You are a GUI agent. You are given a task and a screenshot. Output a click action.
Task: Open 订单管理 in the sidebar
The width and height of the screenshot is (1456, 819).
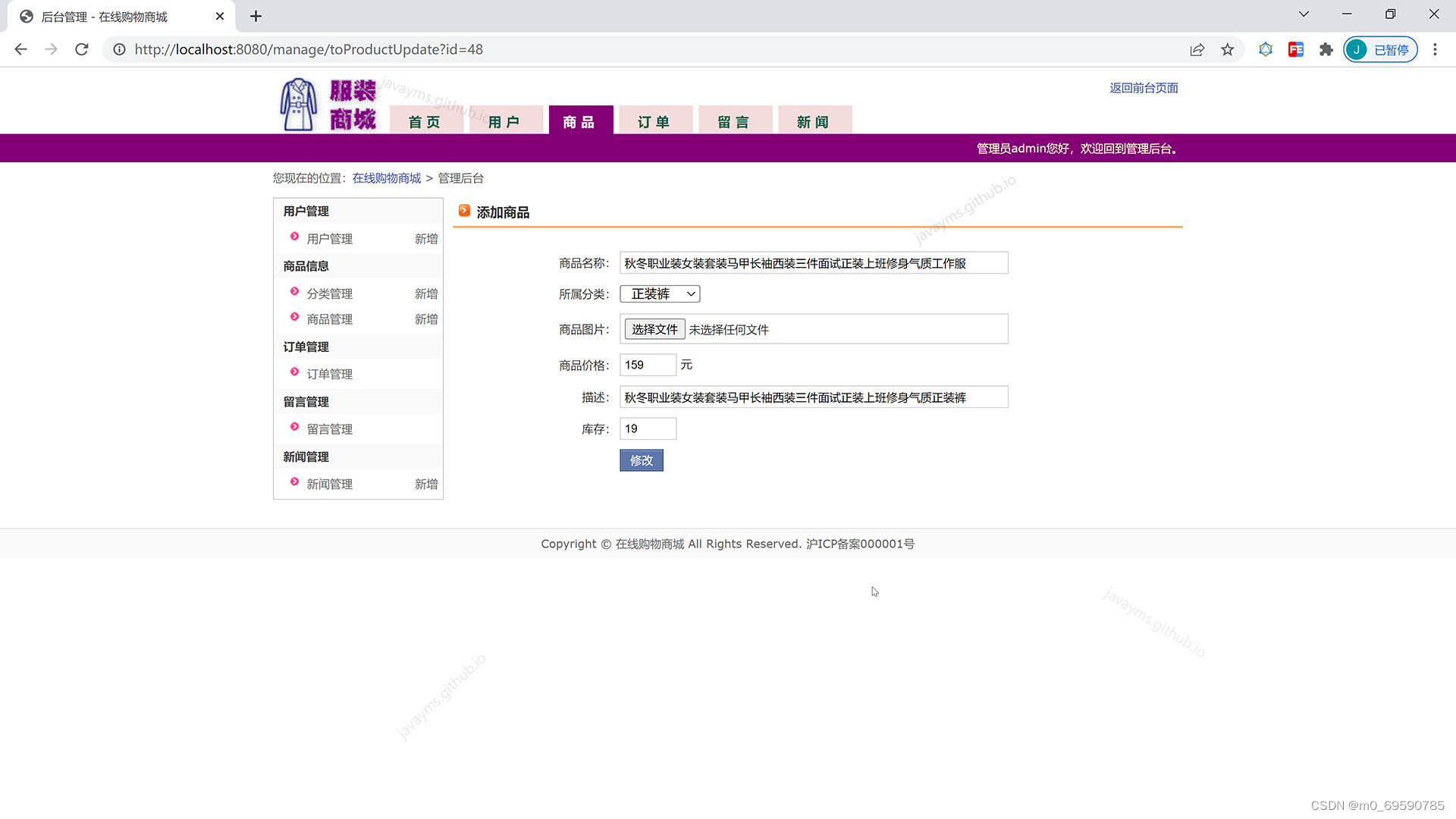click(x=330, y=374)
